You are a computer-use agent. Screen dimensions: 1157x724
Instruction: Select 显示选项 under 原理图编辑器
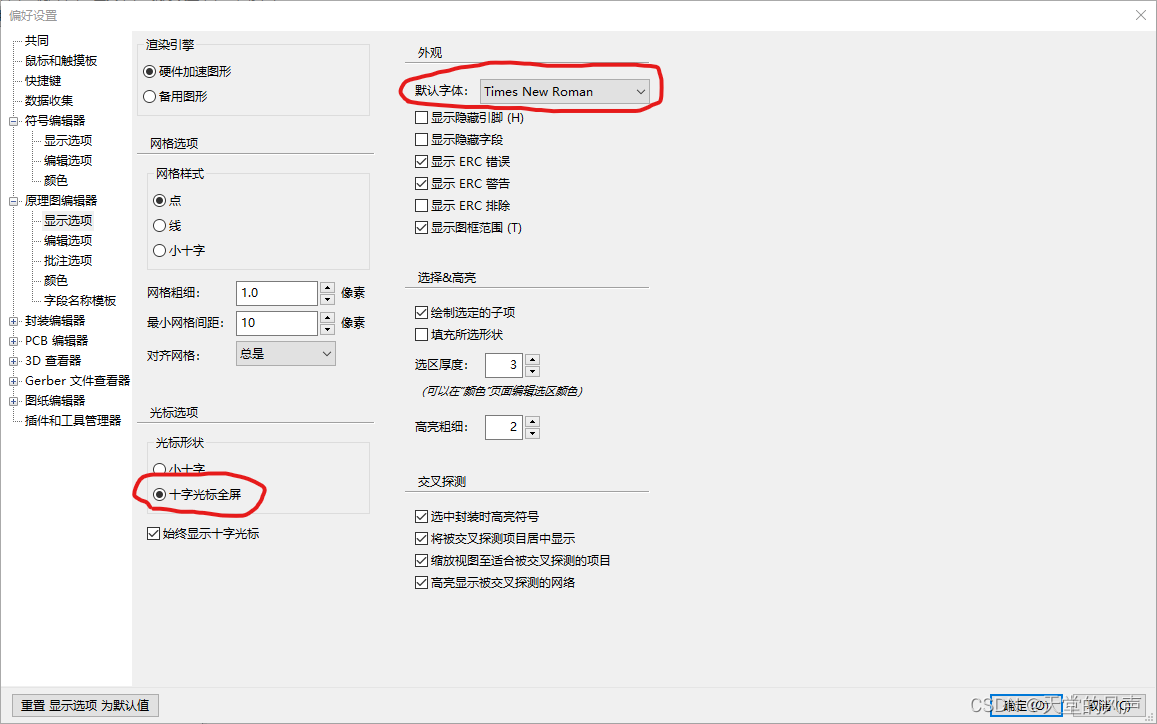68,221
